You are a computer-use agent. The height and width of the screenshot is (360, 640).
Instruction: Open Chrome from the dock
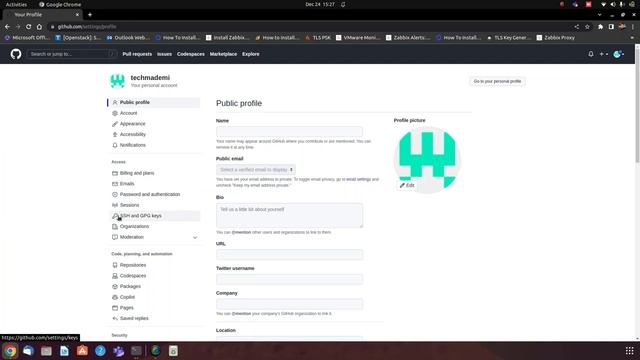click(10, 351)
